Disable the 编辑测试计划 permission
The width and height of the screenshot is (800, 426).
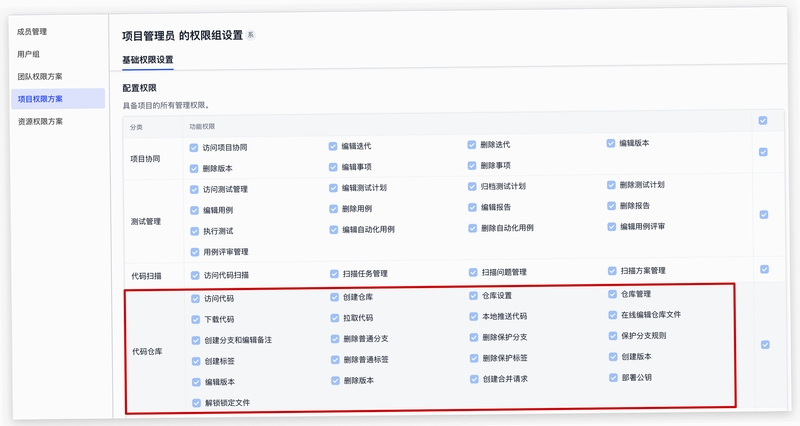(333, 188)
